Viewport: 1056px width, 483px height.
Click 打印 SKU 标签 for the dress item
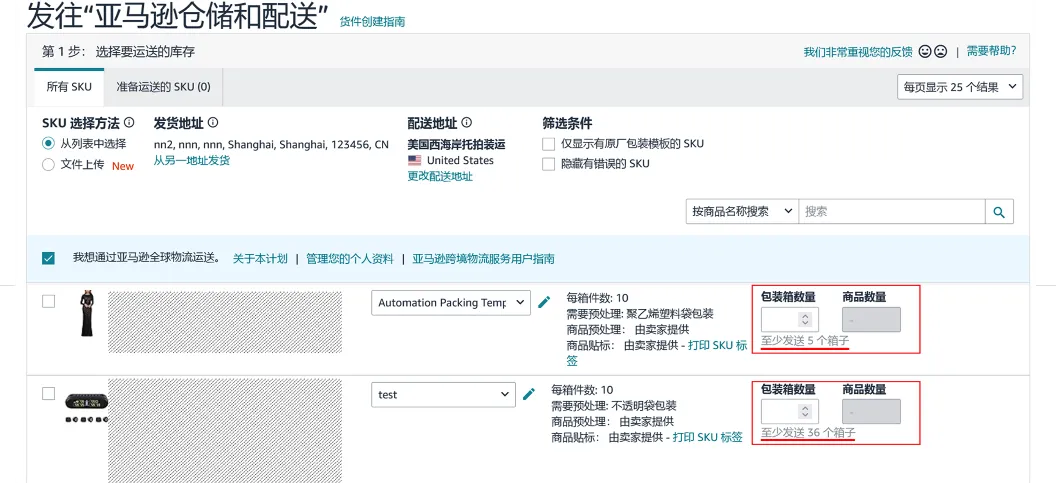click(717, 346)
